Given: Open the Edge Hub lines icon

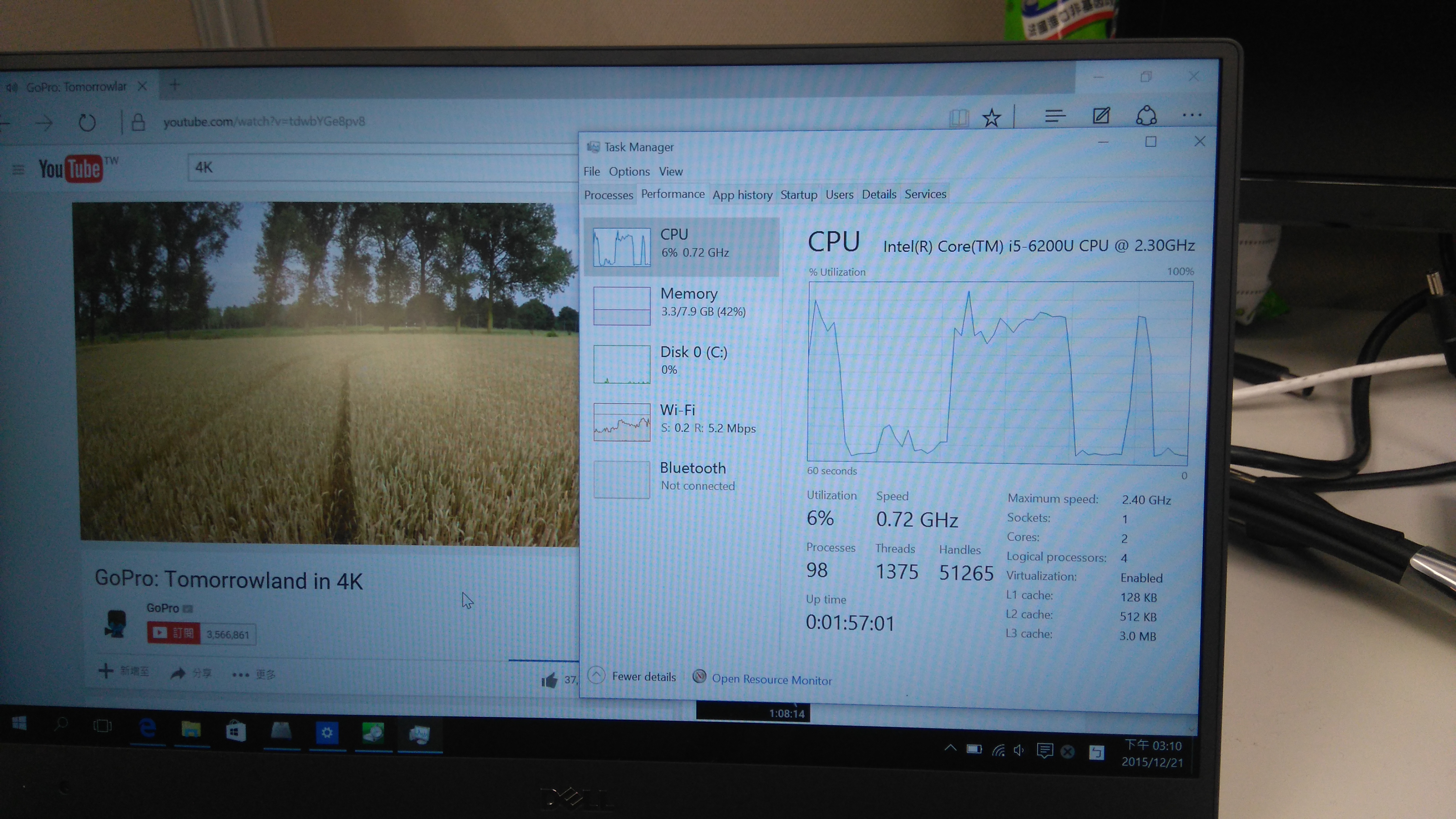Looking at the screenshot, I should coord(1055,117).
